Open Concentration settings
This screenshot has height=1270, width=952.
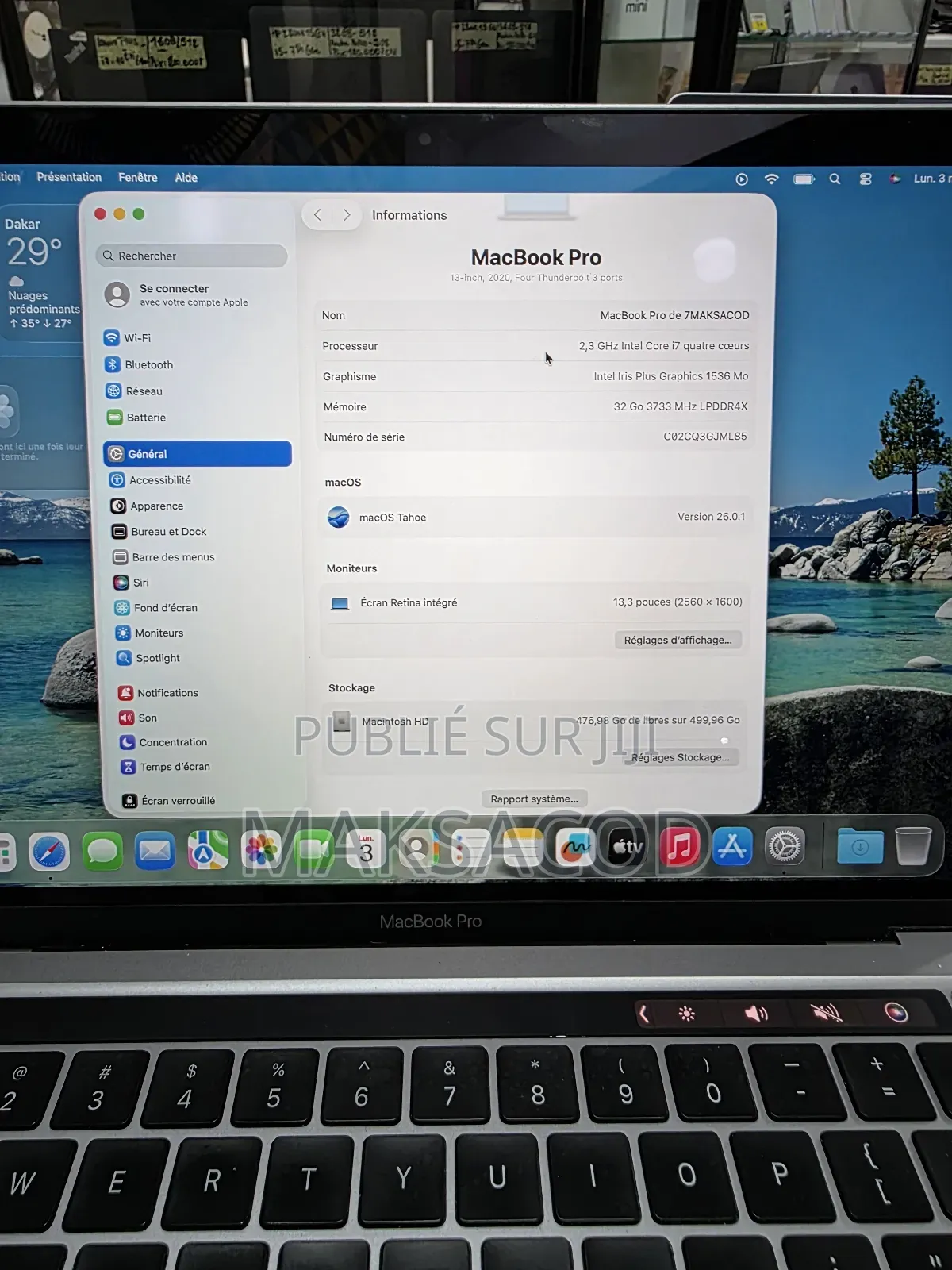[163, 741]
